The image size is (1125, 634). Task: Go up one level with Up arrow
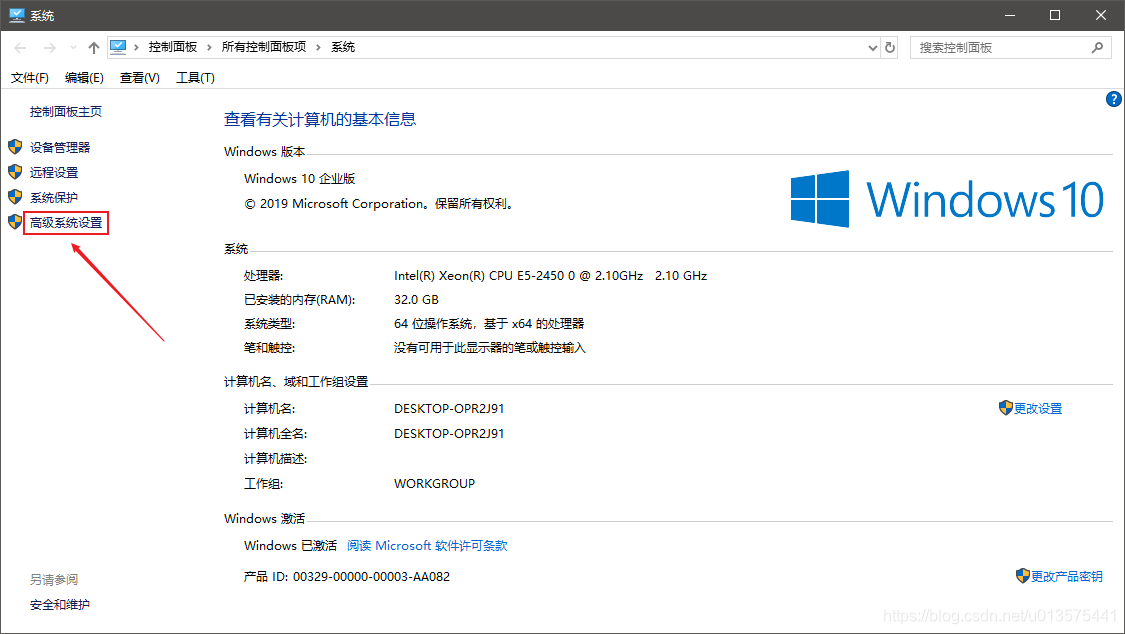93,47
